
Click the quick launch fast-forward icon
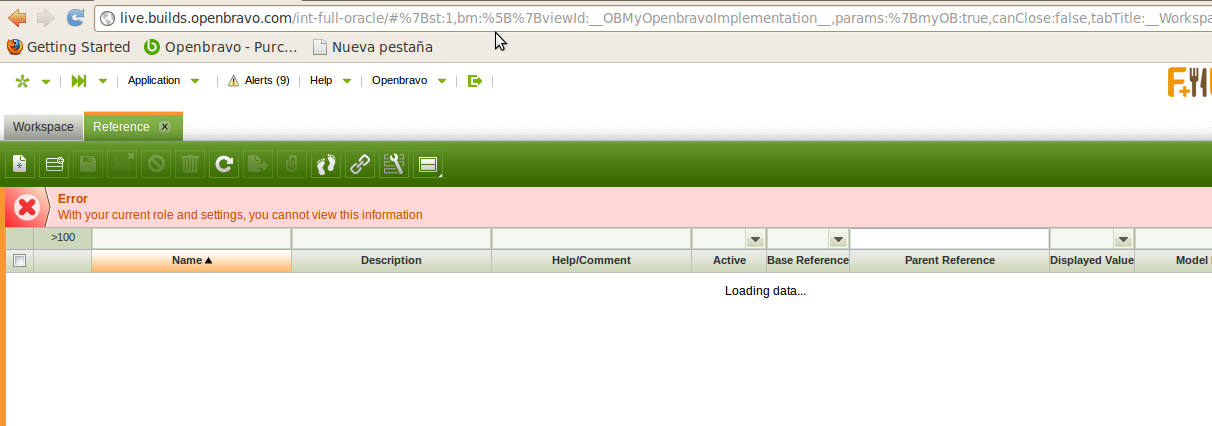pos(79,81)
